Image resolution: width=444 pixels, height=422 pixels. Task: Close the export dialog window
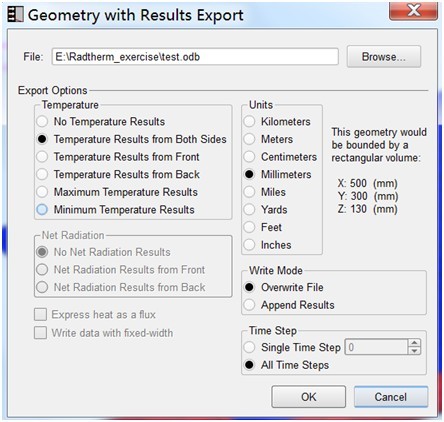pos(413,11)
